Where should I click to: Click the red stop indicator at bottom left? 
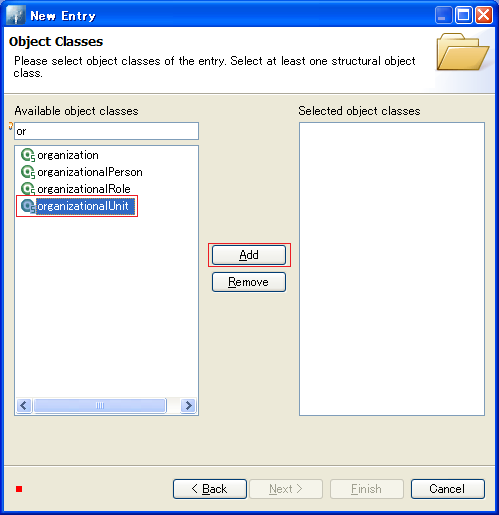pos(19,489)
